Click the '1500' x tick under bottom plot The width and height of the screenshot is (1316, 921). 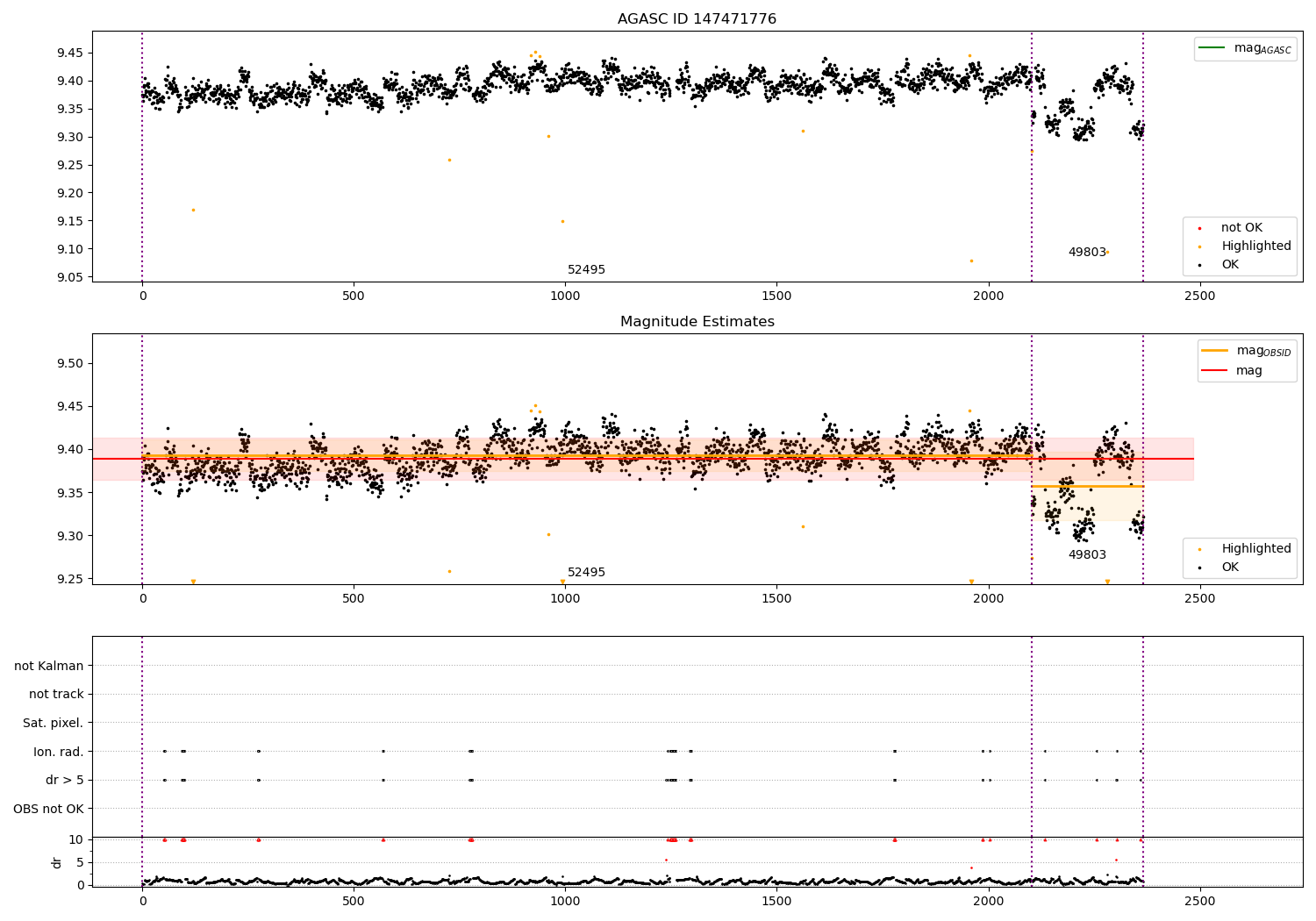point(776,902)
